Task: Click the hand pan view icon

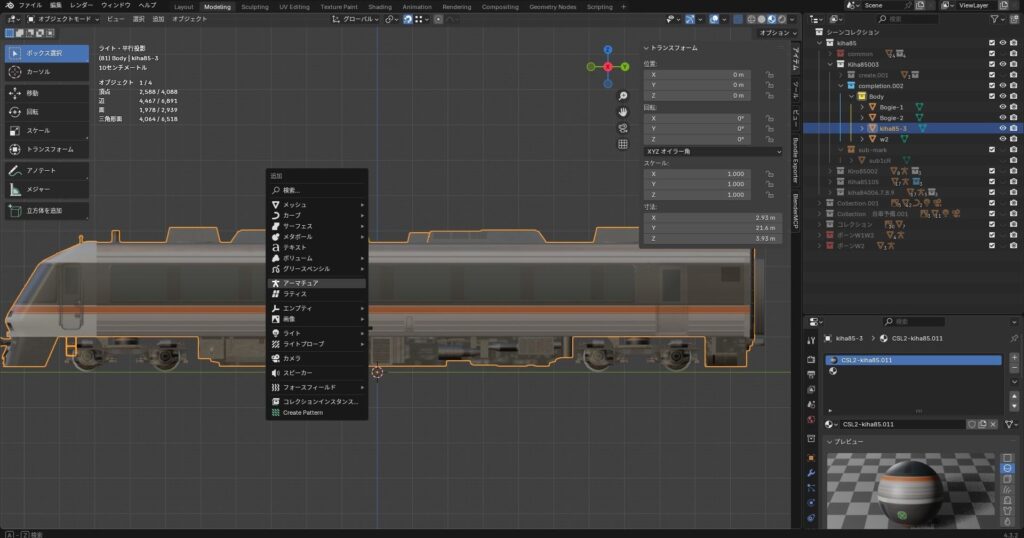Action: coord(622,112)
